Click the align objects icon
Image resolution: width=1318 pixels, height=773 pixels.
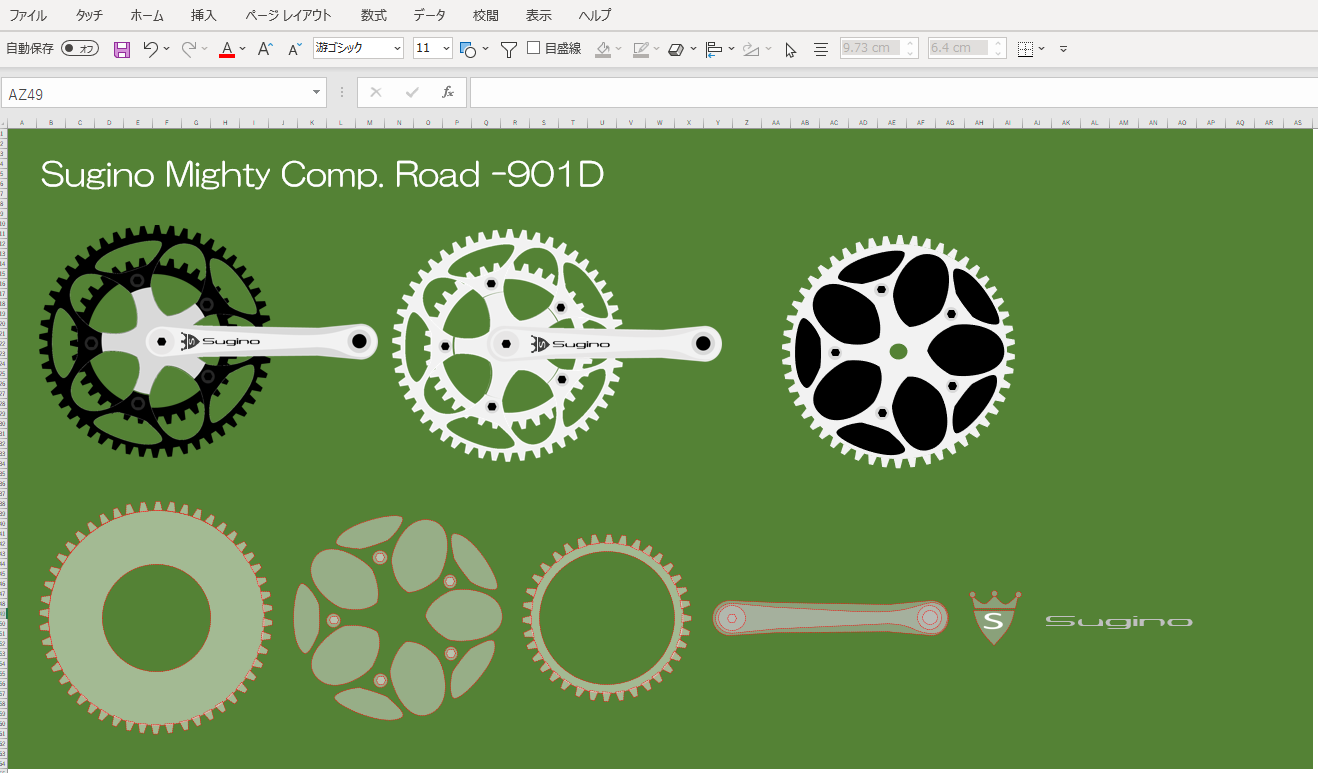[714, 49]
